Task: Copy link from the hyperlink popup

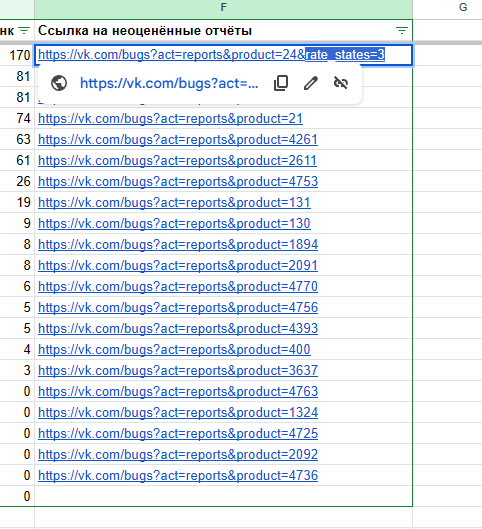Action: coord(281,83)
